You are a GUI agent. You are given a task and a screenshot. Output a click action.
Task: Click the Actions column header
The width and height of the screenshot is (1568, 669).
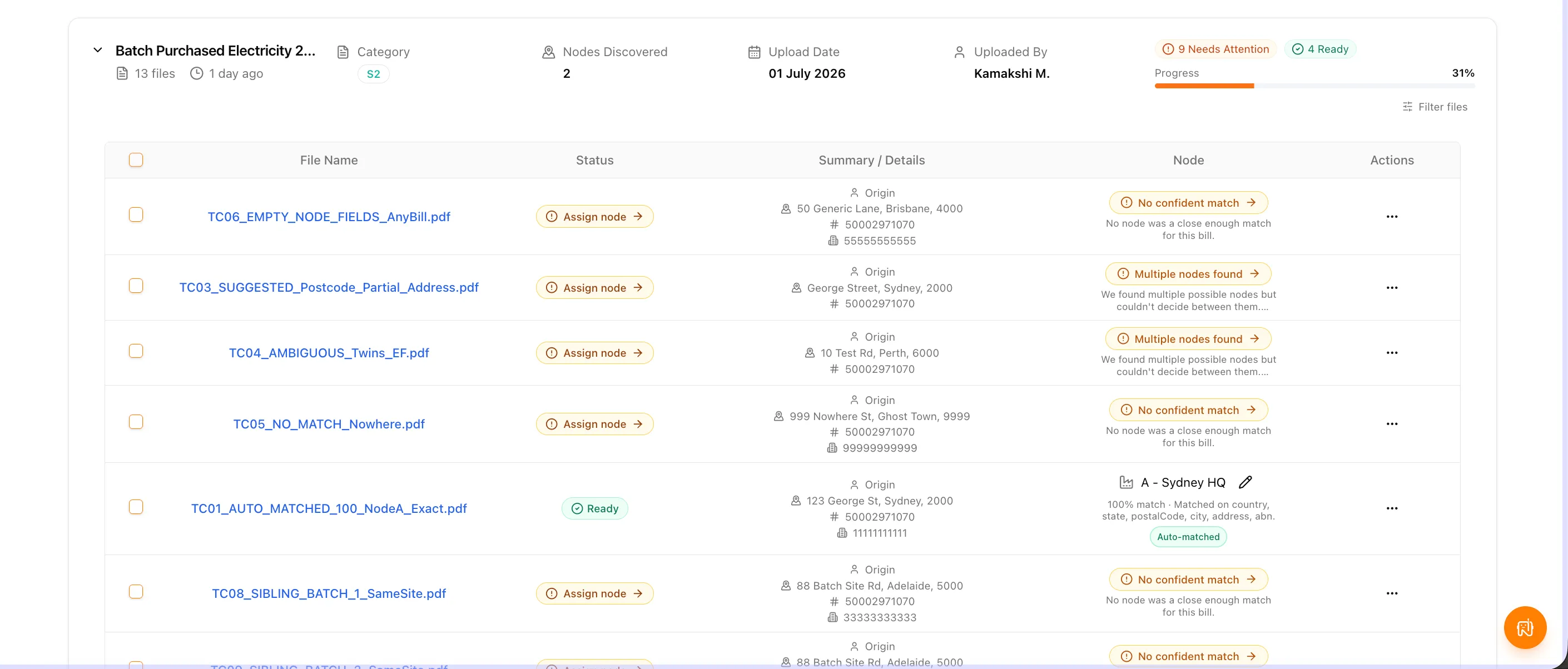click(x=1392, y=161)
